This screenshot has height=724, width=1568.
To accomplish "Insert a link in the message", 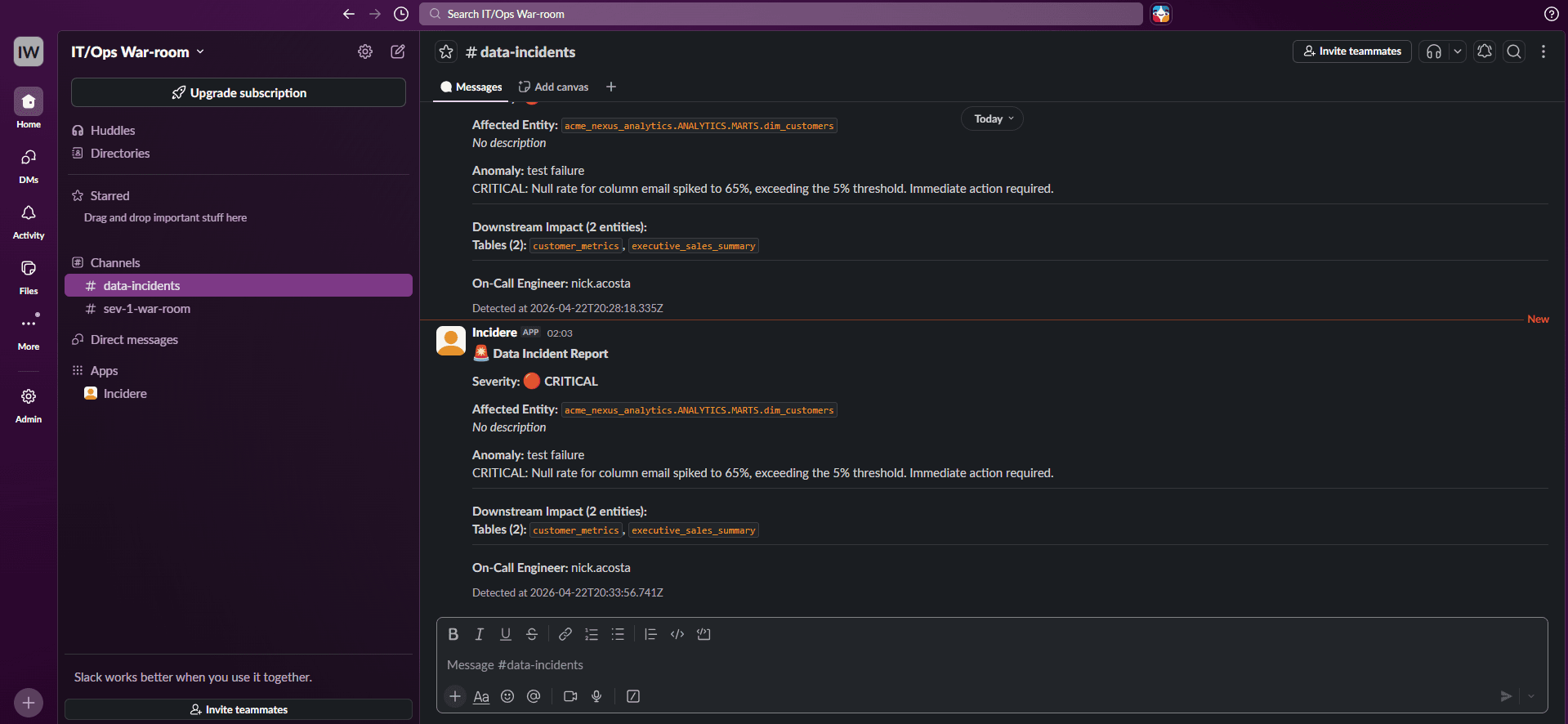I will click(565, 634).
